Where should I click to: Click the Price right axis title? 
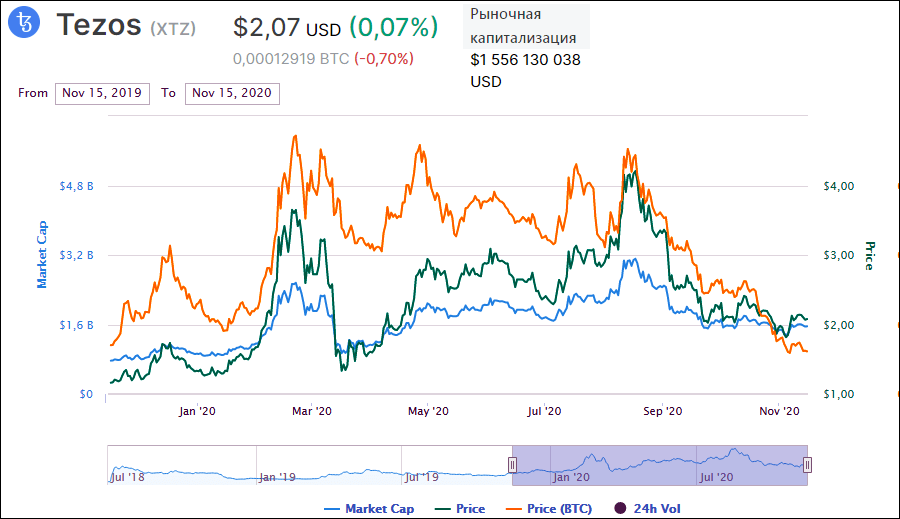tap(869, 256)
